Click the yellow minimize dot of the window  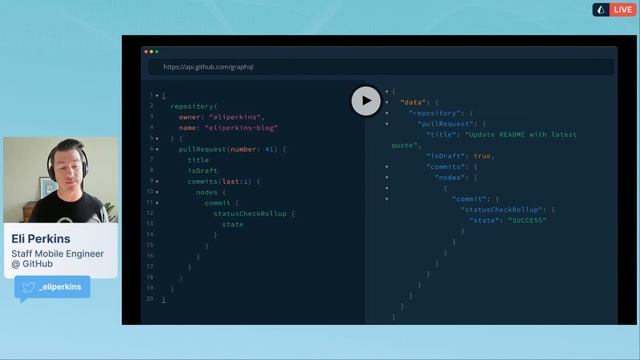151,52
